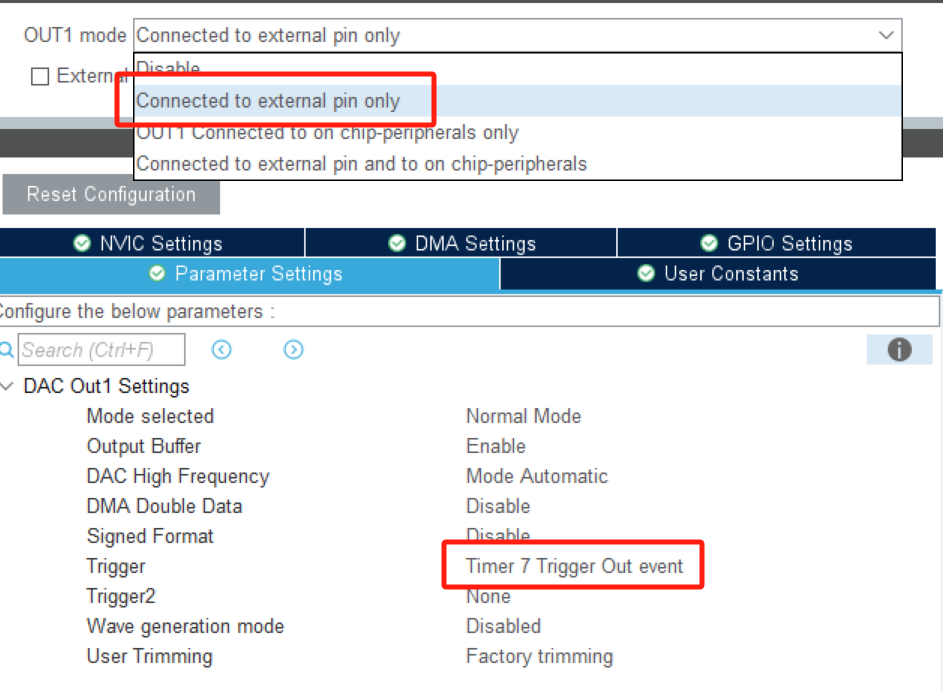Viewport: 943px width, 691px height.
Task: Pick external pin and on chip-peripherals option
Action: 361,163
